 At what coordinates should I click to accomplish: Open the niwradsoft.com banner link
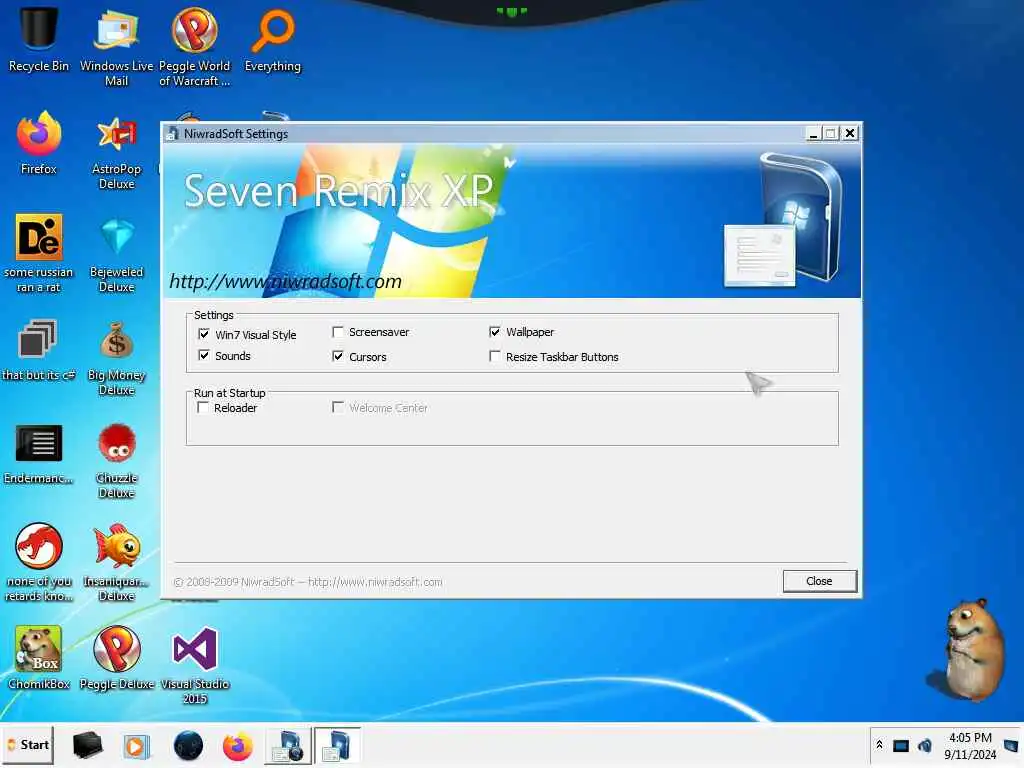point(285,281)
